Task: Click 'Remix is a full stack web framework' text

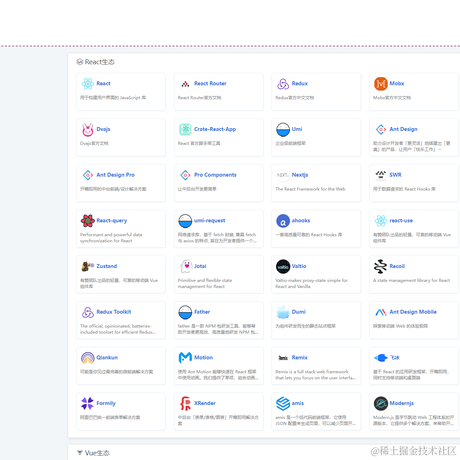Action: pos(315,375)
